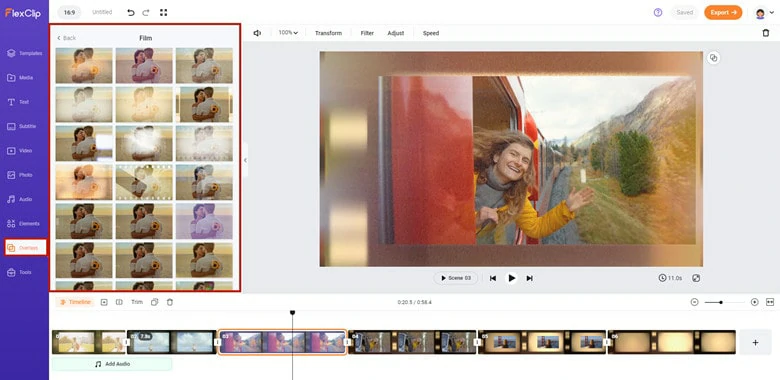Screen dimensions: 780x380
Task: Click the FlexClip logo
Action: point(23,13)
